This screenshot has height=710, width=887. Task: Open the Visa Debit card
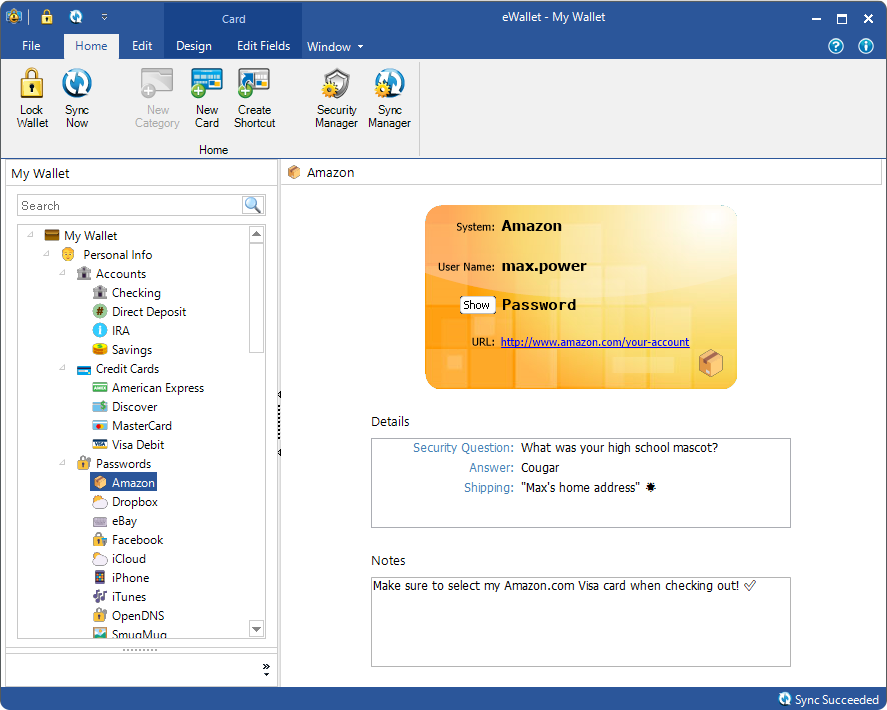[128, 445]
